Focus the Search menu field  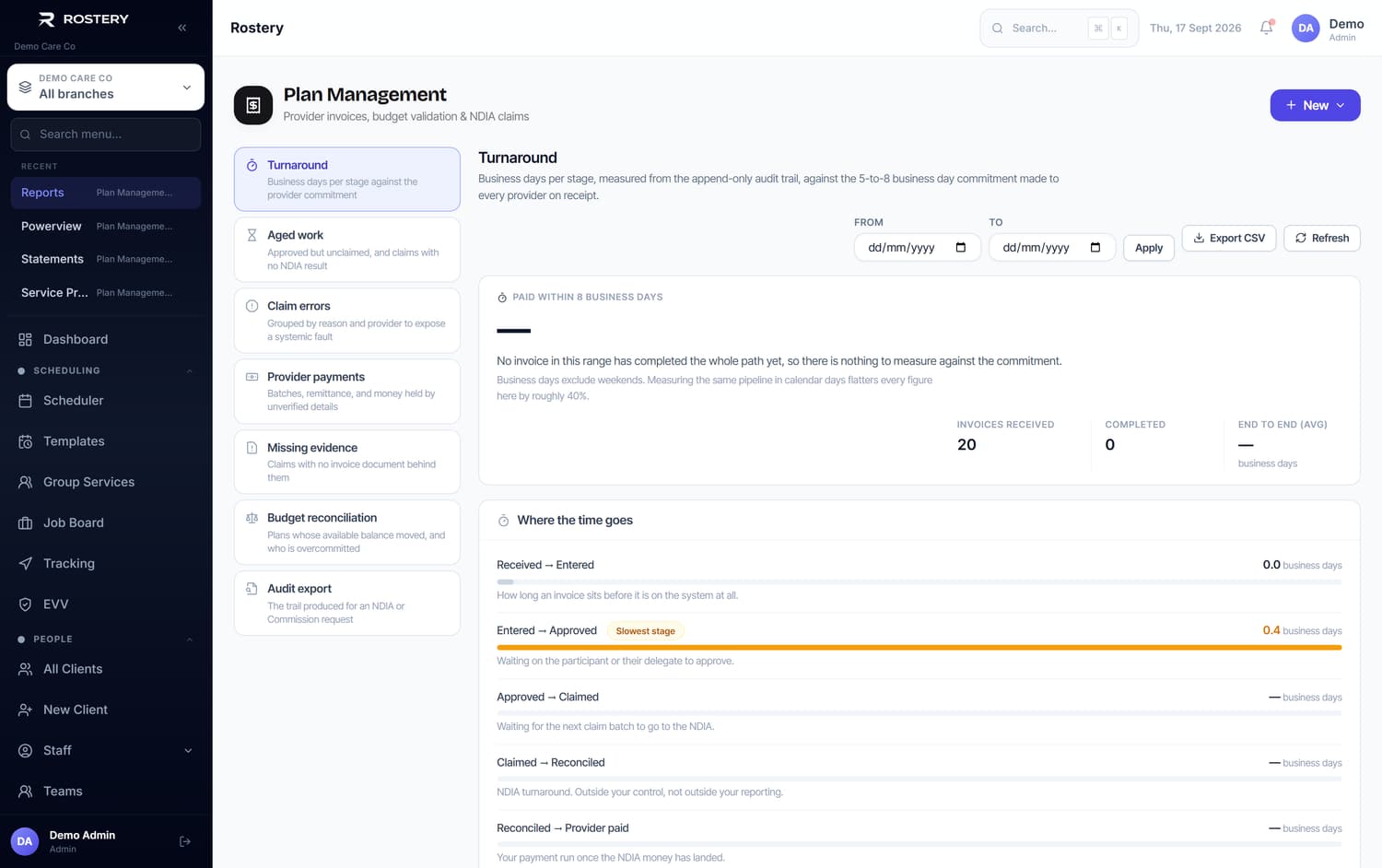106,135
